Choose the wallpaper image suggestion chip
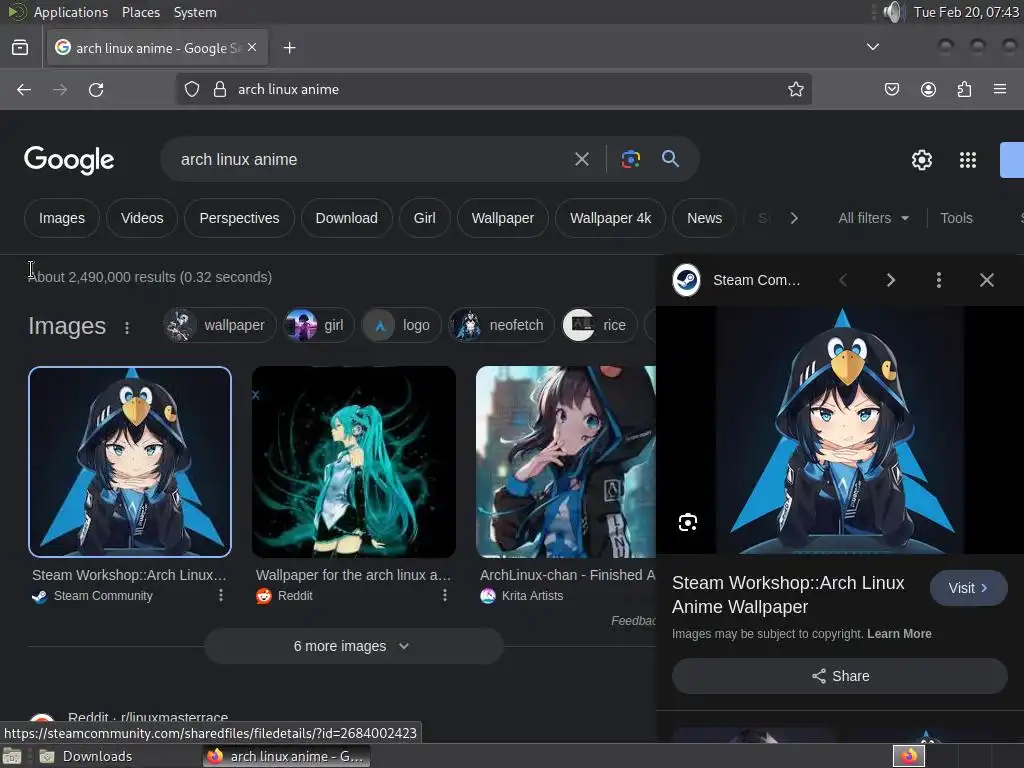This screenshot has width=1024, height=768. tap(219, 325)
